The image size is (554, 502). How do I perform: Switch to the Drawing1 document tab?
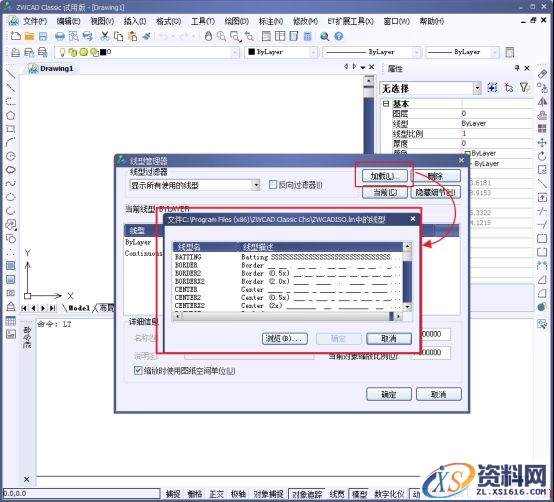pyautogui.click(x=52, y=69)
